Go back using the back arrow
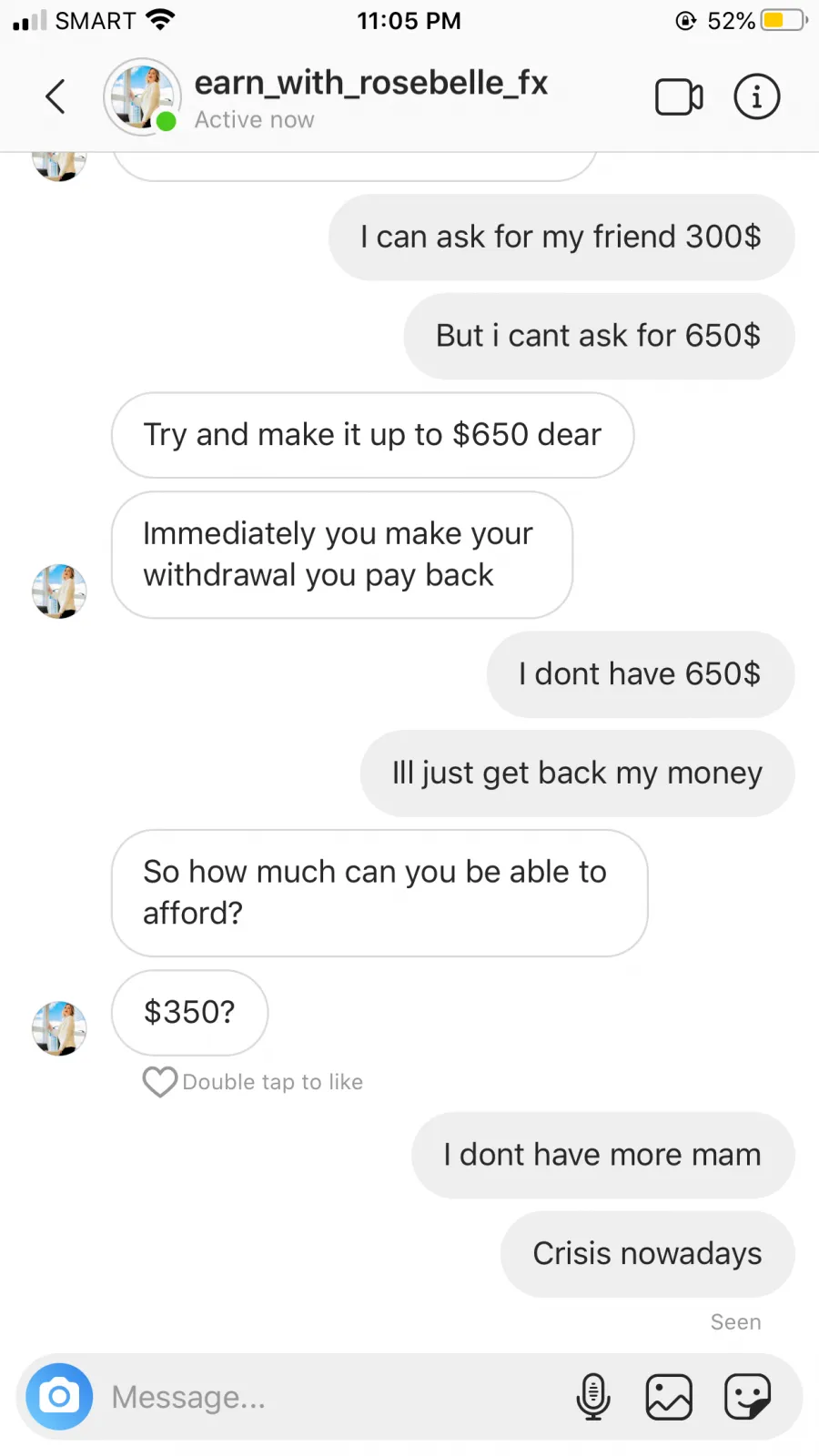 [56, 96]
